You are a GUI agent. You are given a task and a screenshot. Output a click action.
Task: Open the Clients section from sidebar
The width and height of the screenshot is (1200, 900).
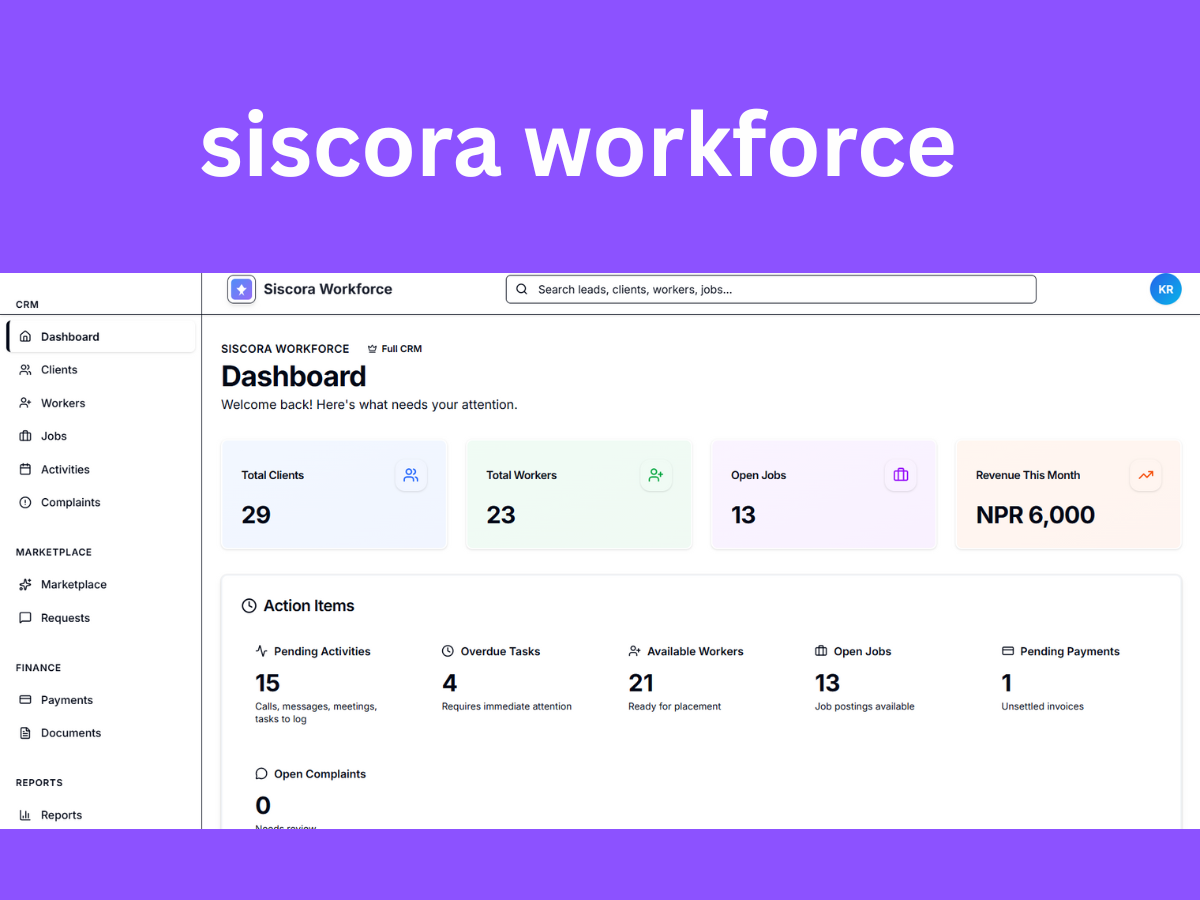[x=60, y=369]
